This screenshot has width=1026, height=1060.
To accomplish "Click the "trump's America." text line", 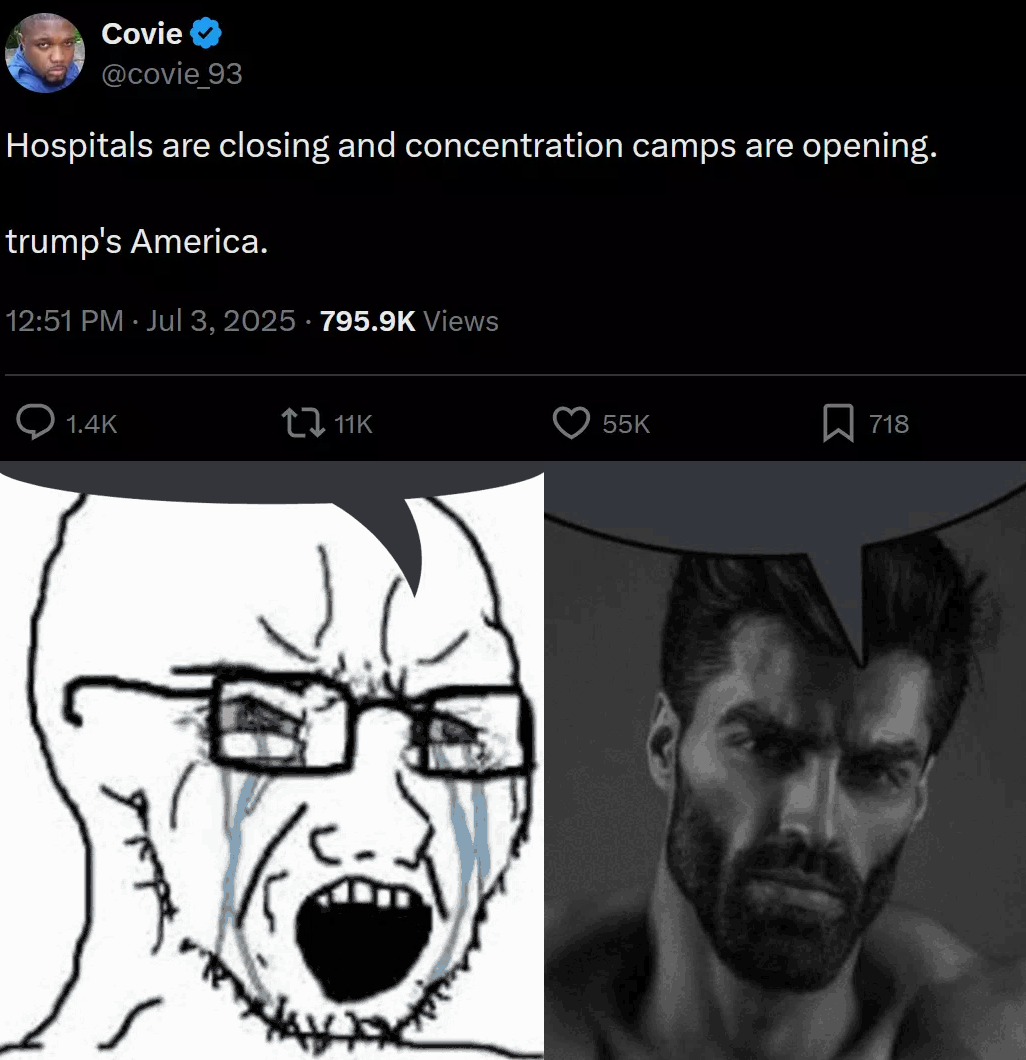I will pos(137,241).
